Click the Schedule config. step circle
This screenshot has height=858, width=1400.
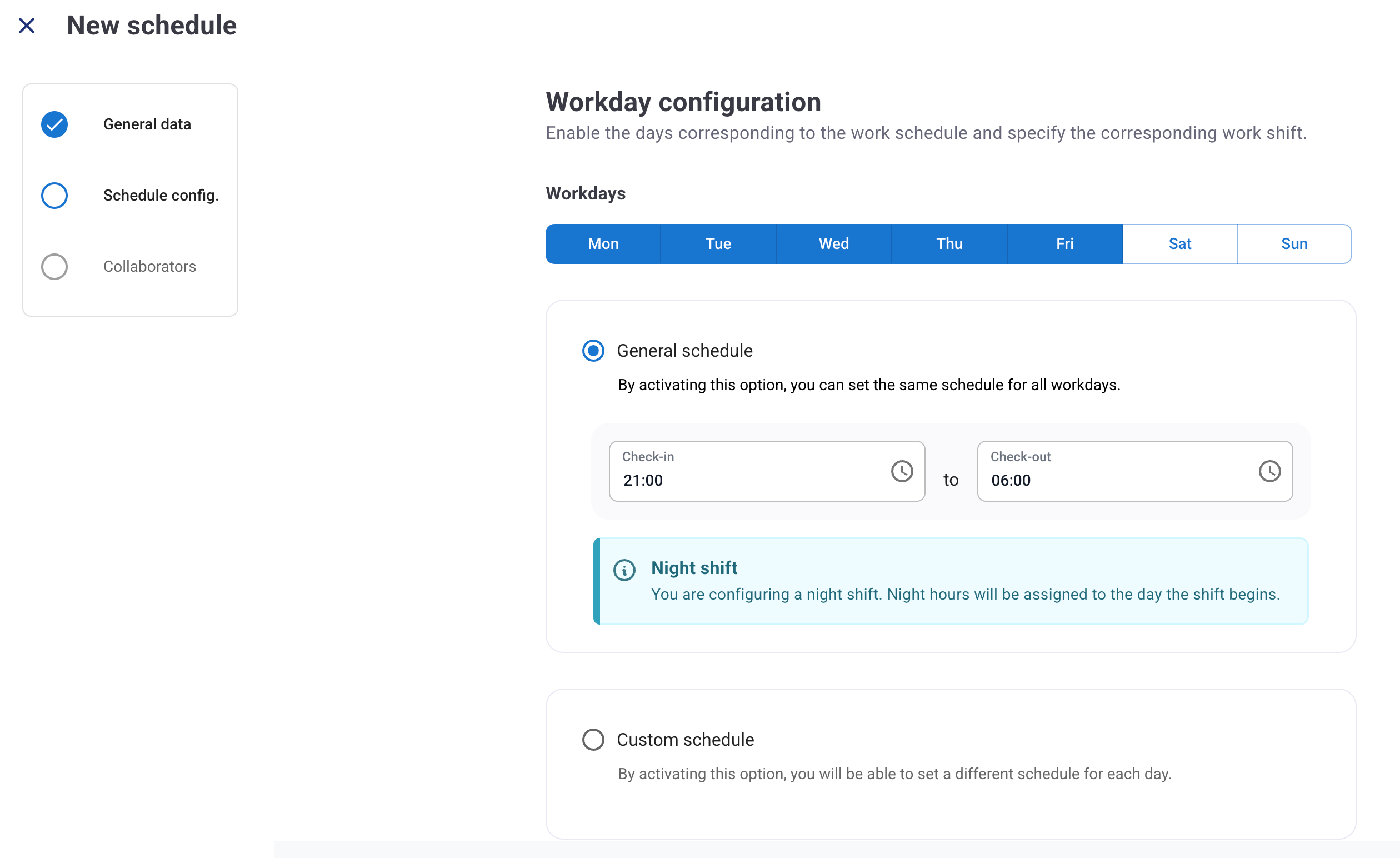click(x=54, y=196)
